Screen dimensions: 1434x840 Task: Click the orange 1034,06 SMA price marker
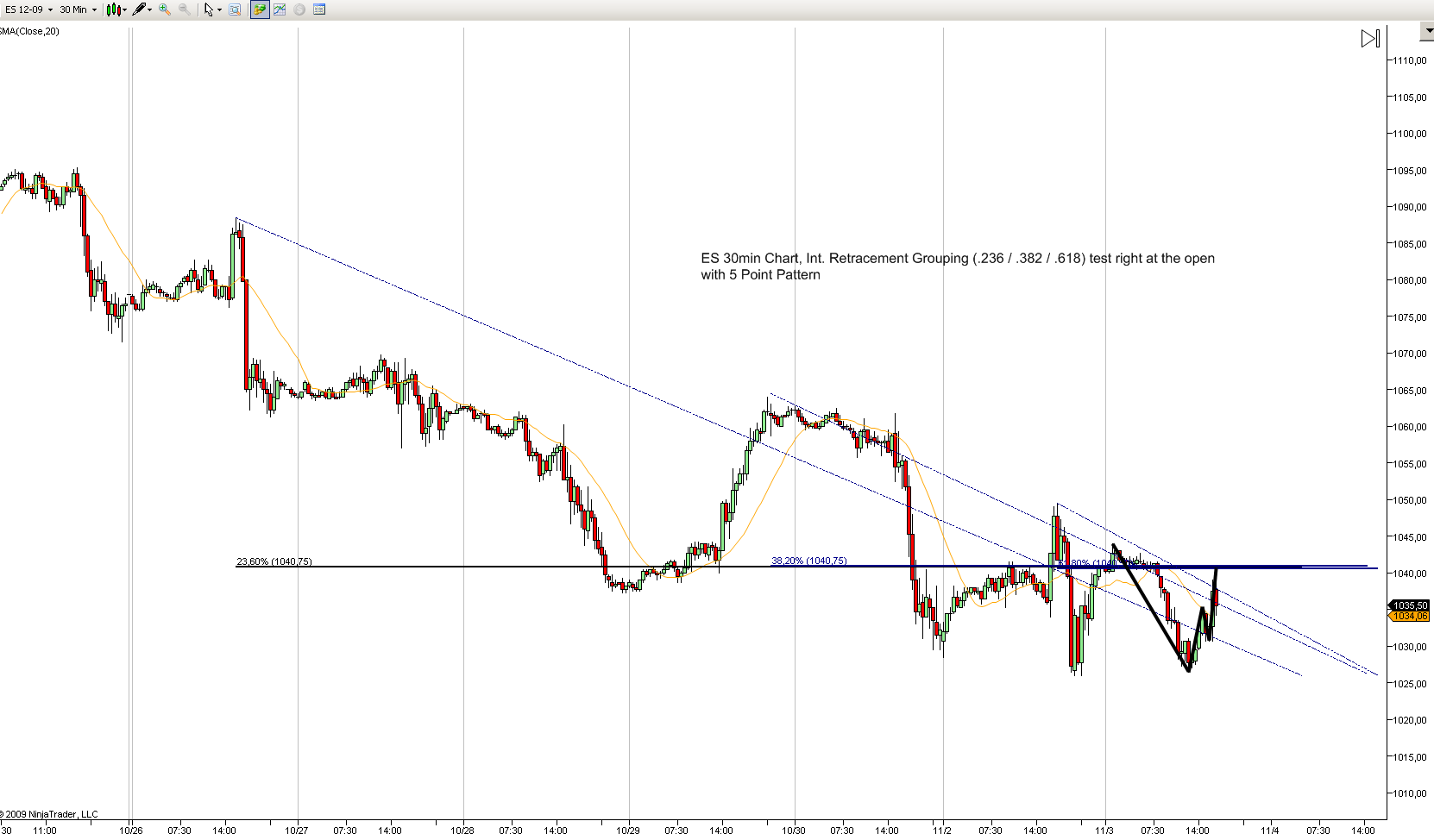point(1410,616)
